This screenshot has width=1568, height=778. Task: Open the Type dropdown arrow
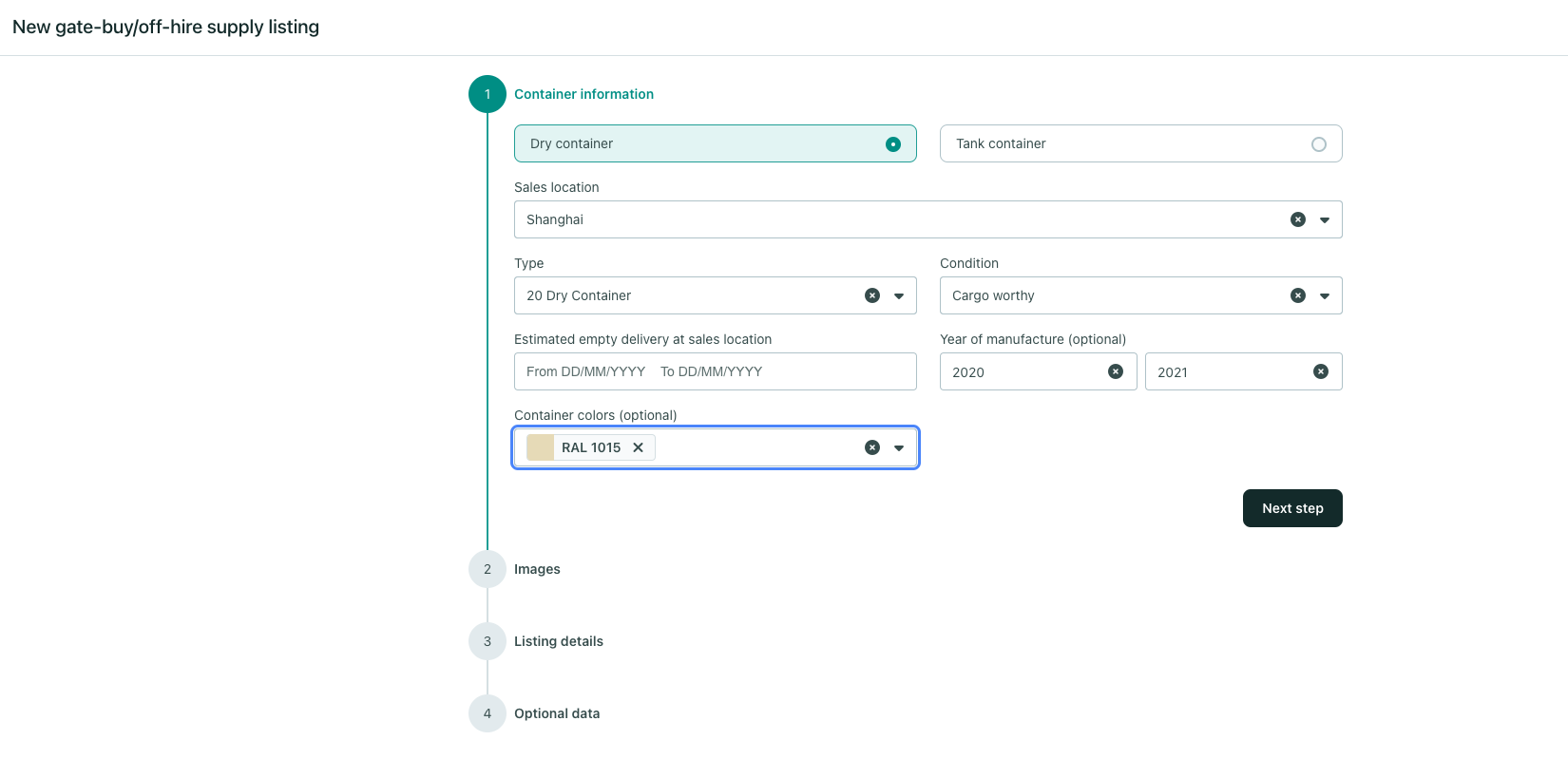point(898,295)
